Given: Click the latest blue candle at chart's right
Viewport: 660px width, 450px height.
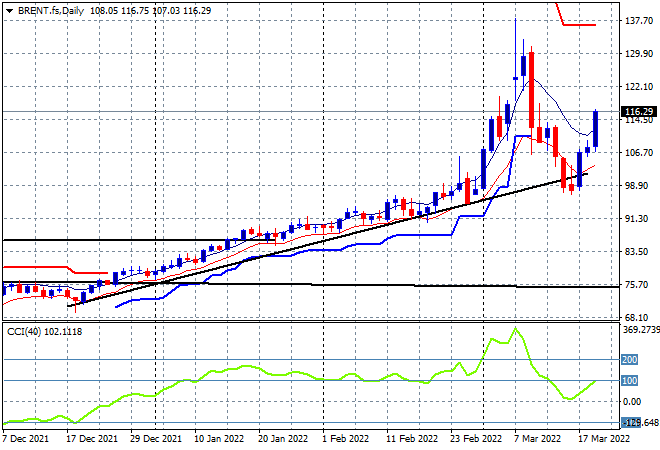Looking at the screenshot, I should 596,129.
